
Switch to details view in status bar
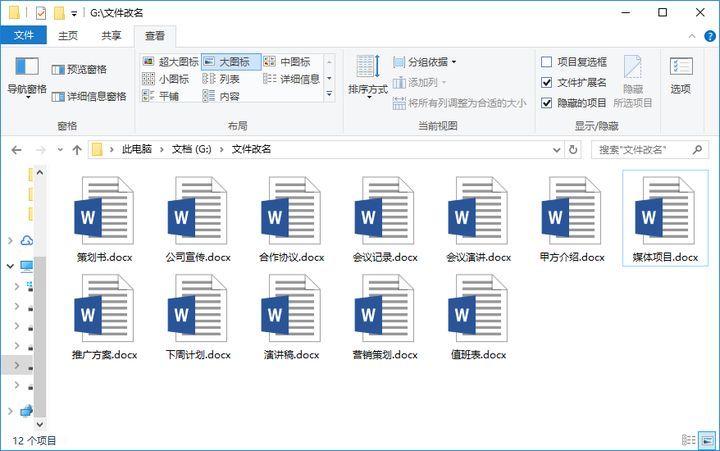coord(688,440)
